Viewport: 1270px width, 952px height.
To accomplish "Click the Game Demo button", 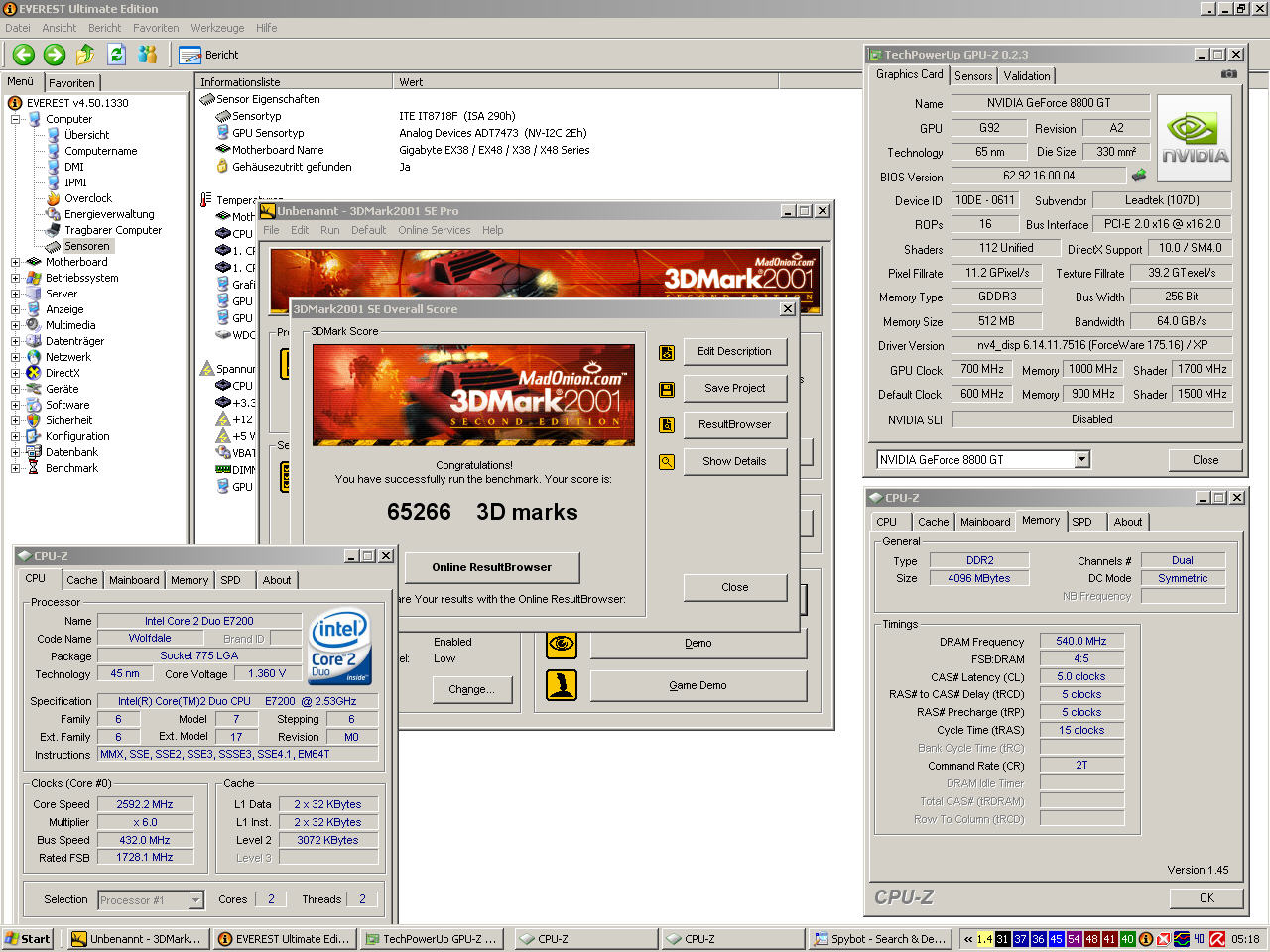I will pyautogui.click(x=698, y=685).
